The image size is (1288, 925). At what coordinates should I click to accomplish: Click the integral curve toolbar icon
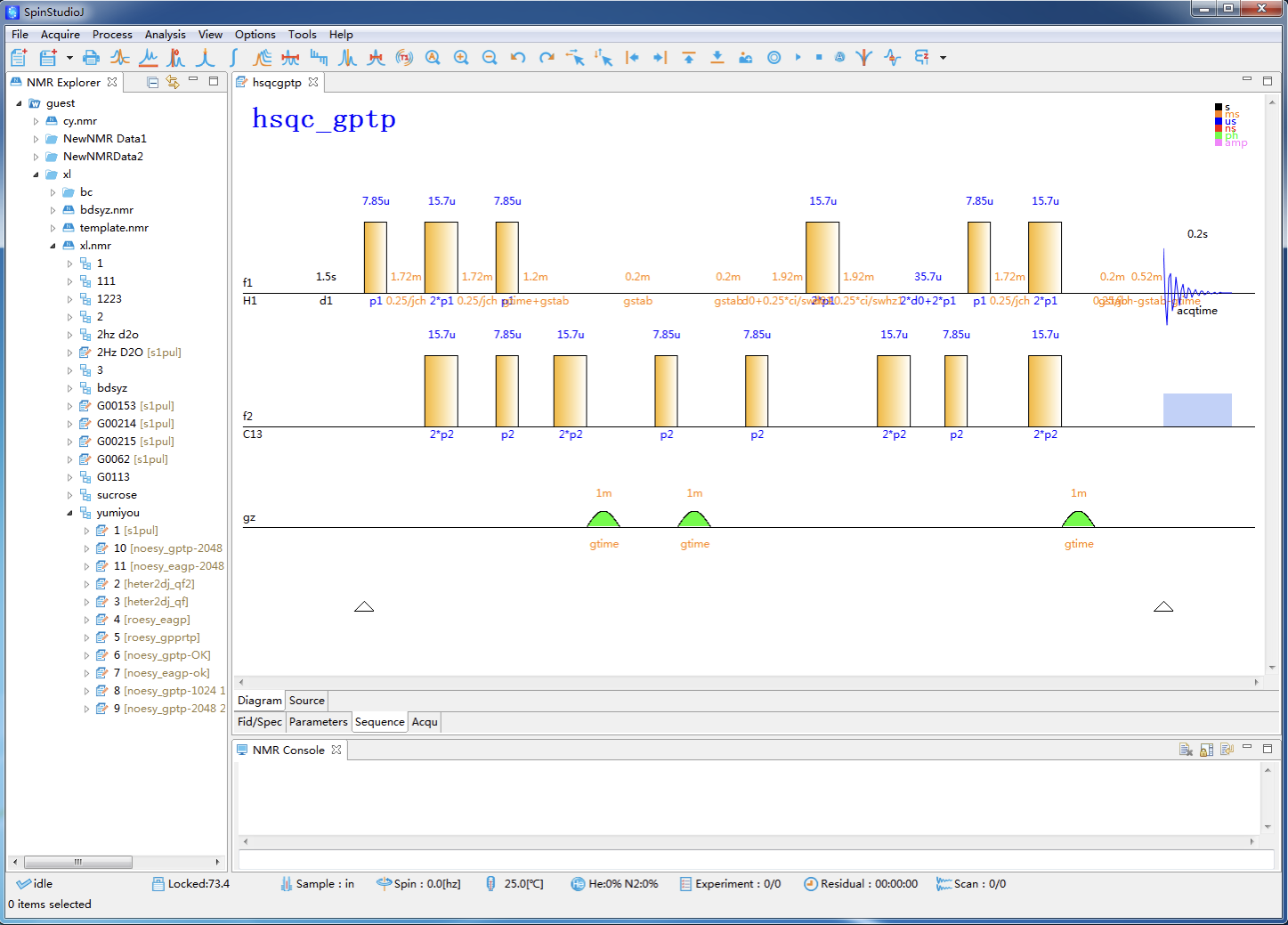tap(233, 58)
